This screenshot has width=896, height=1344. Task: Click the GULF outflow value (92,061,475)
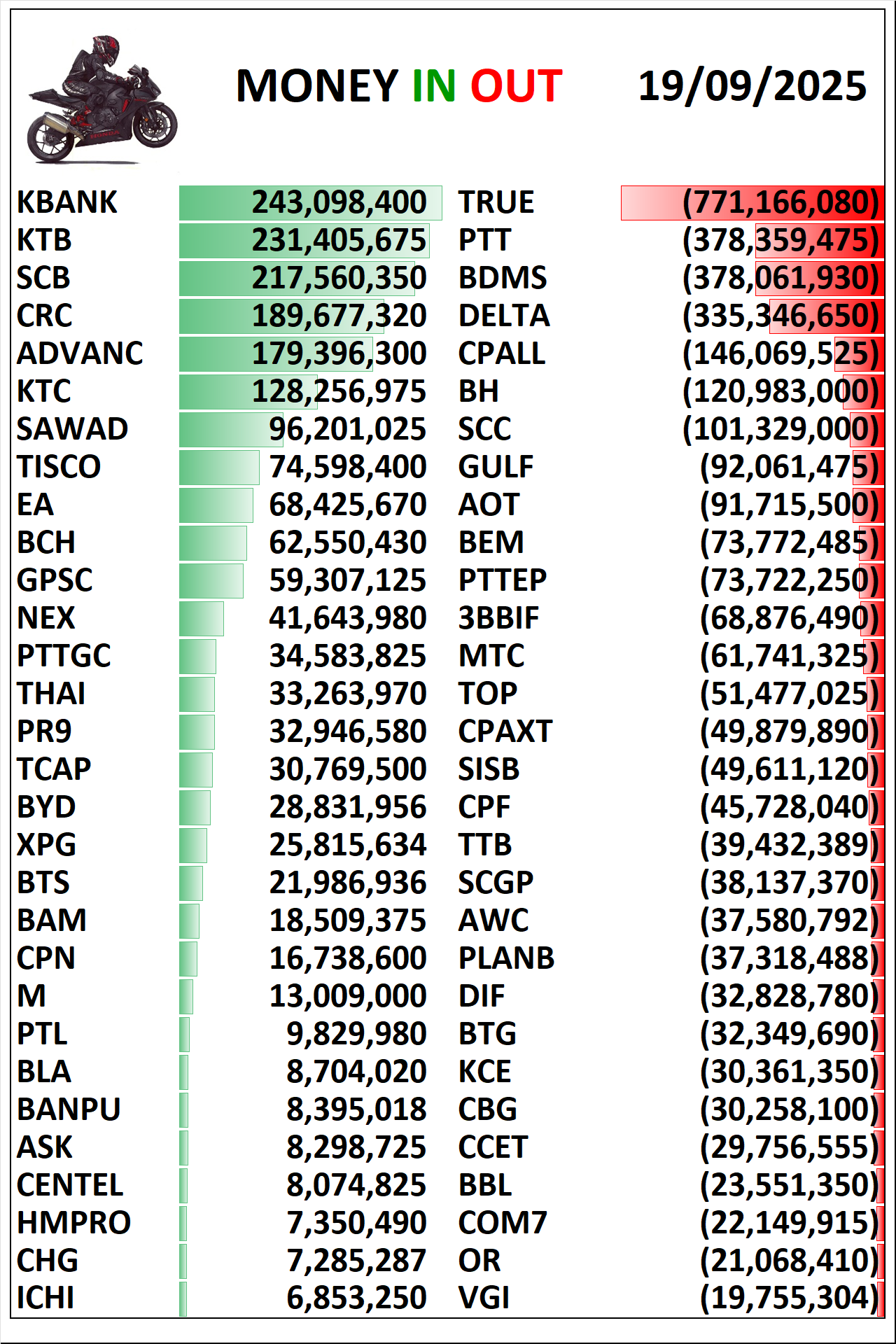789,467
